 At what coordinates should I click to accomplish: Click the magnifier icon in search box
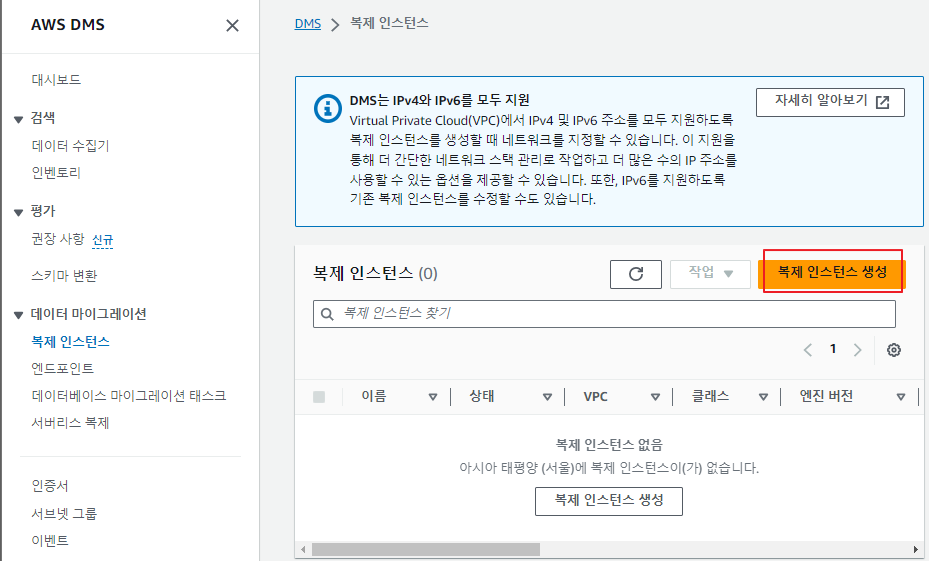tap(327, 314)
